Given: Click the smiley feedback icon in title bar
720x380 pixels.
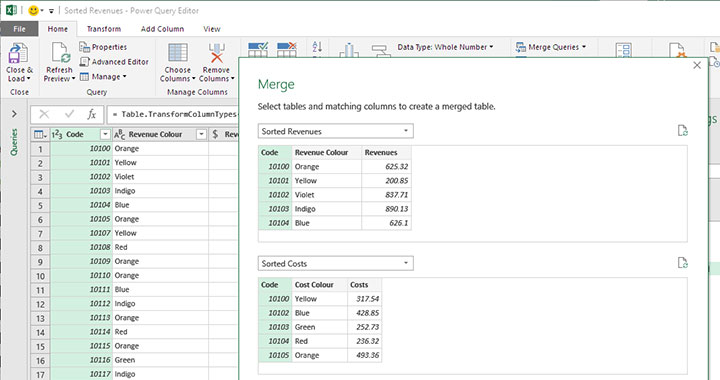Looking at the screenshot, I should [34, 10].
